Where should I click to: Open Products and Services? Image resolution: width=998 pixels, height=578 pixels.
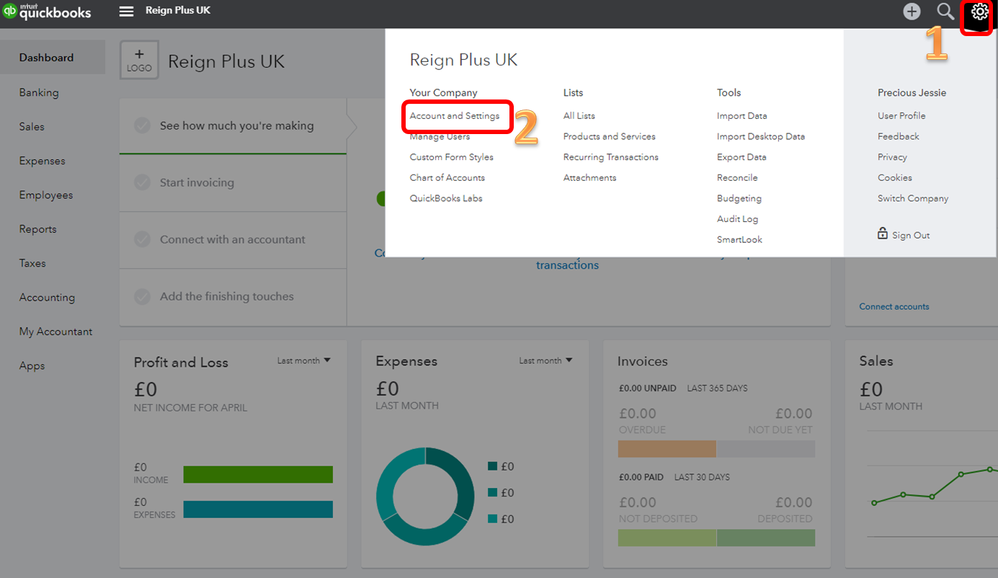pos(609,136)
